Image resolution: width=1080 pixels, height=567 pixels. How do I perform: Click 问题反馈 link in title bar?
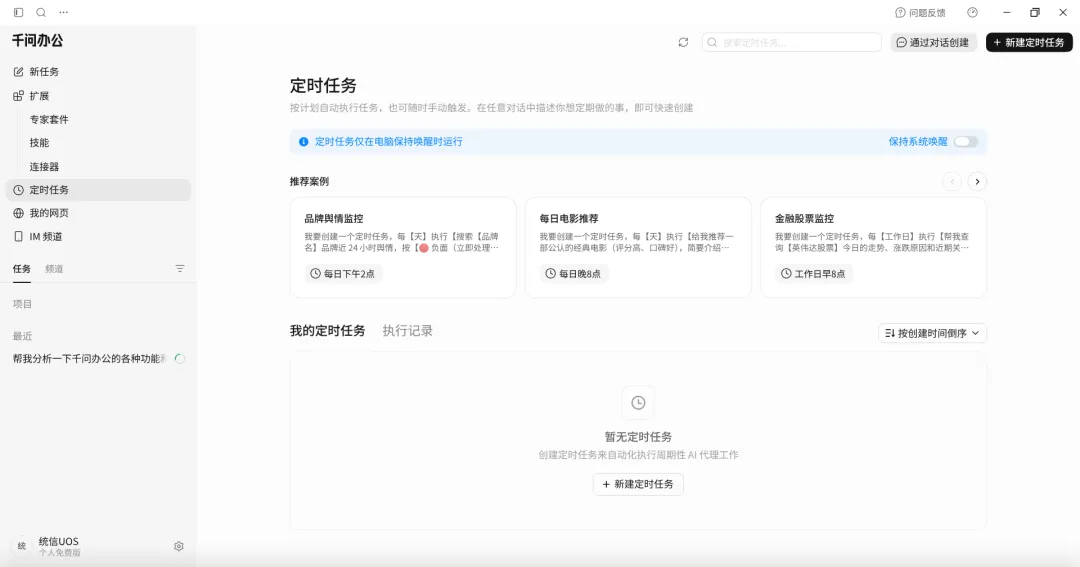point(920,12)
